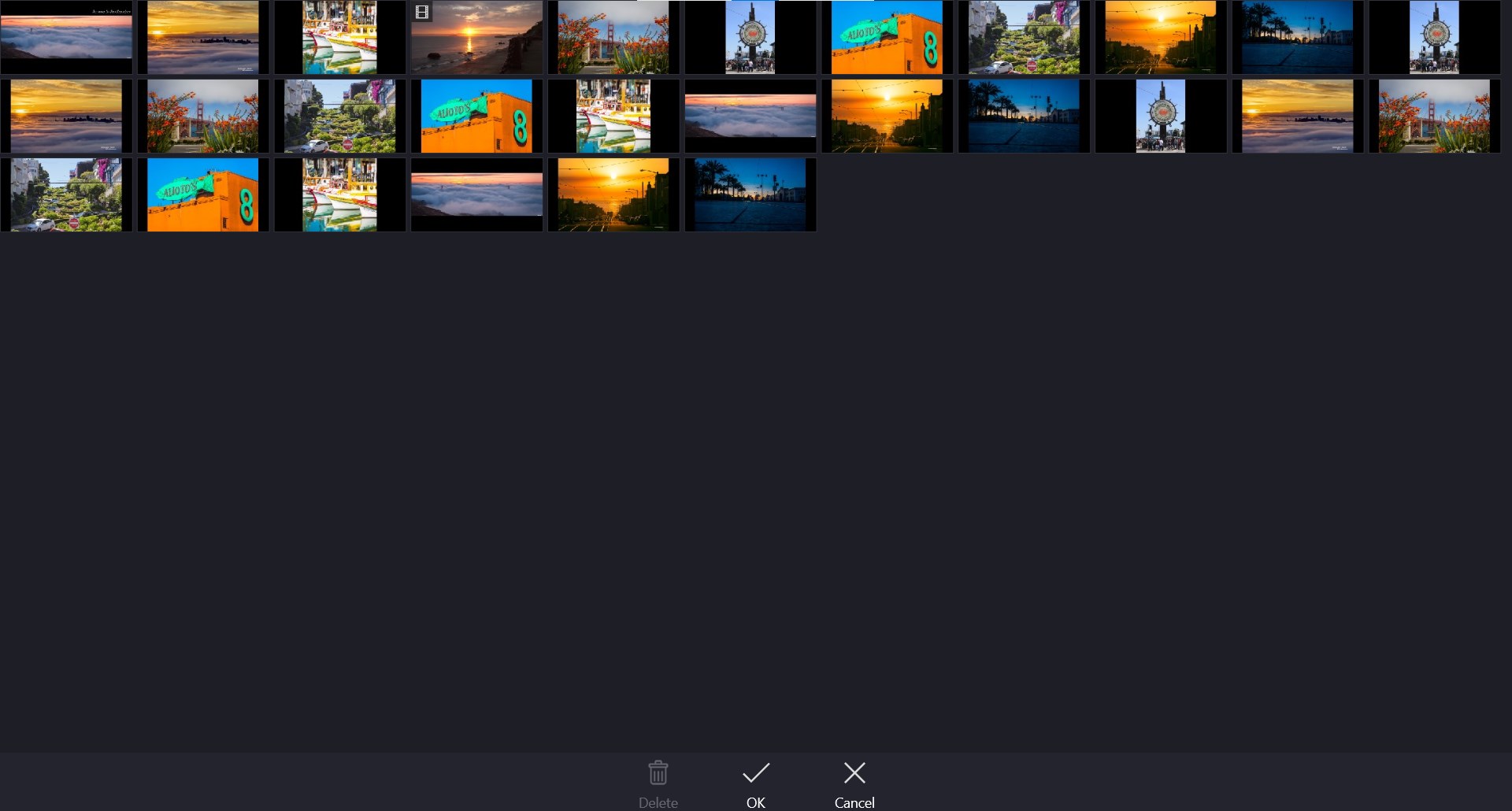Viewport: 1512px width, 811px height.
Task: Select the Fisherman's Wharf ship wheel sign thumbnail
Action: [749, 36]
